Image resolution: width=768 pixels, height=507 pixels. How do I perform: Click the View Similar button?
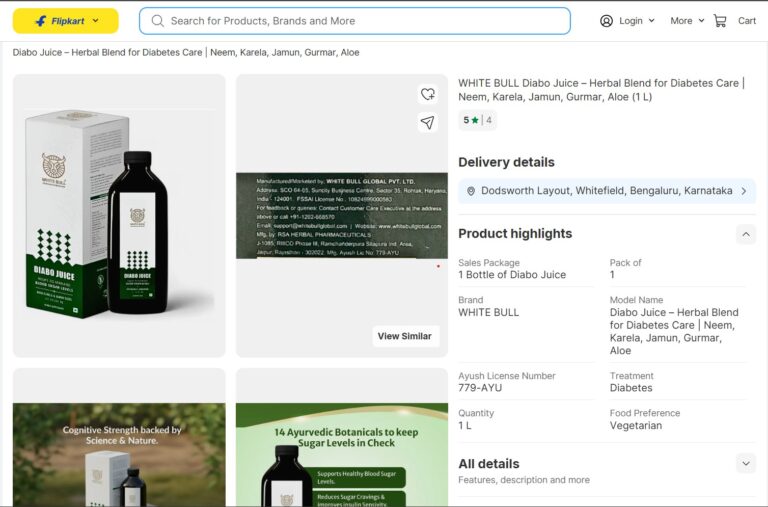[405, 336]
